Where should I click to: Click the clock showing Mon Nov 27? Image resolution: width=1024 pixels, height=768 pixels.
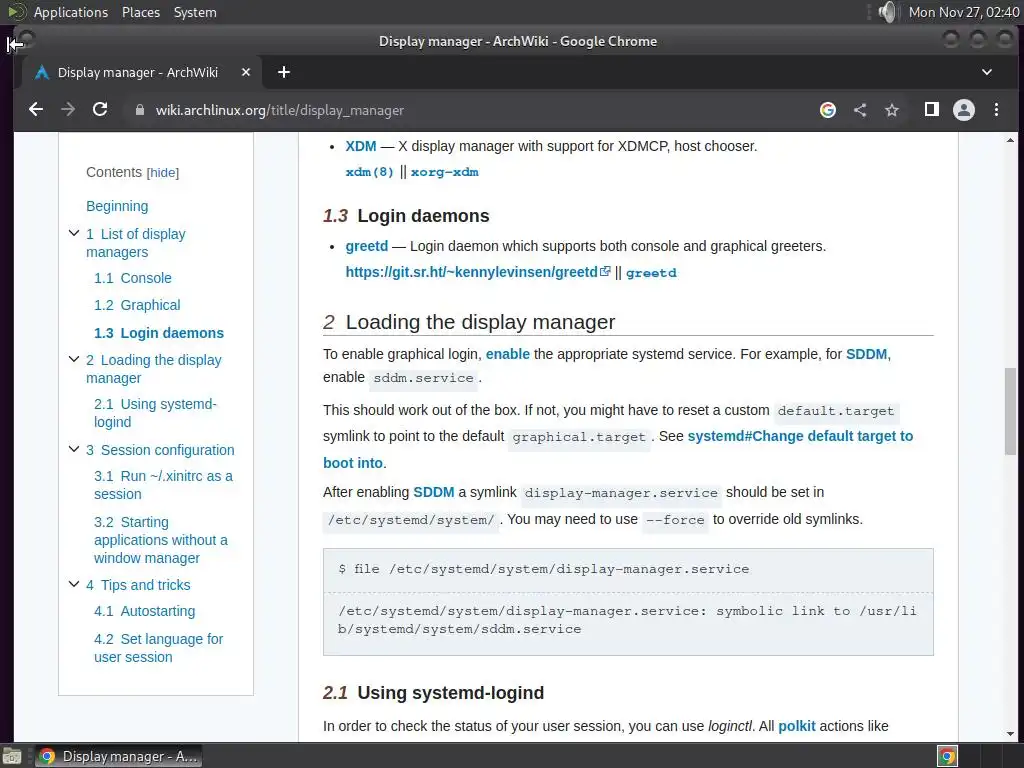[x=964, y=12]
